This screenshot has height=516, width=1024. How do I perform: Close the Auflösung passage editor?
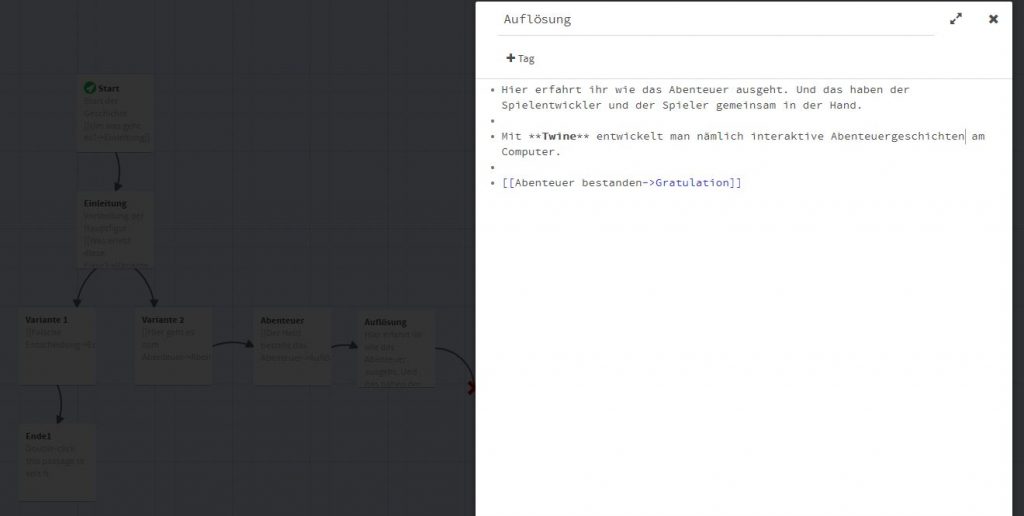click(993, 19)
